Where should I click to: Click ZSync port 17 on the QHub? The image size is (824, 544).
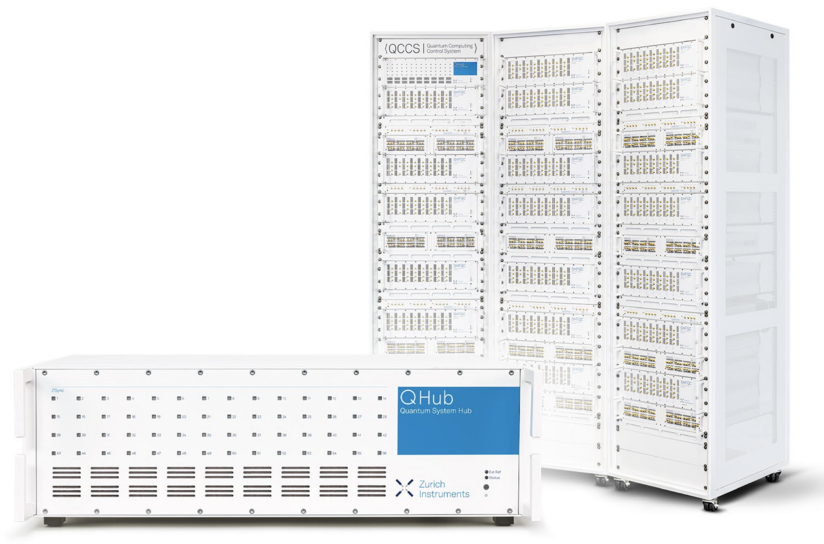[x=104, y=416]
